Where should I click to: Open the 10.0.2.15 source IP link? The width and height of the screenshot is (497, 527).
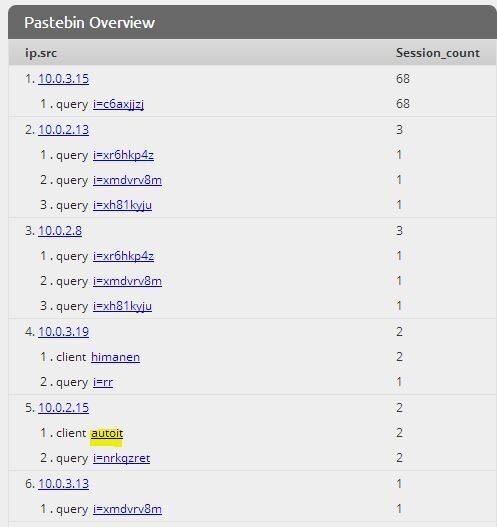click(64, 408)
